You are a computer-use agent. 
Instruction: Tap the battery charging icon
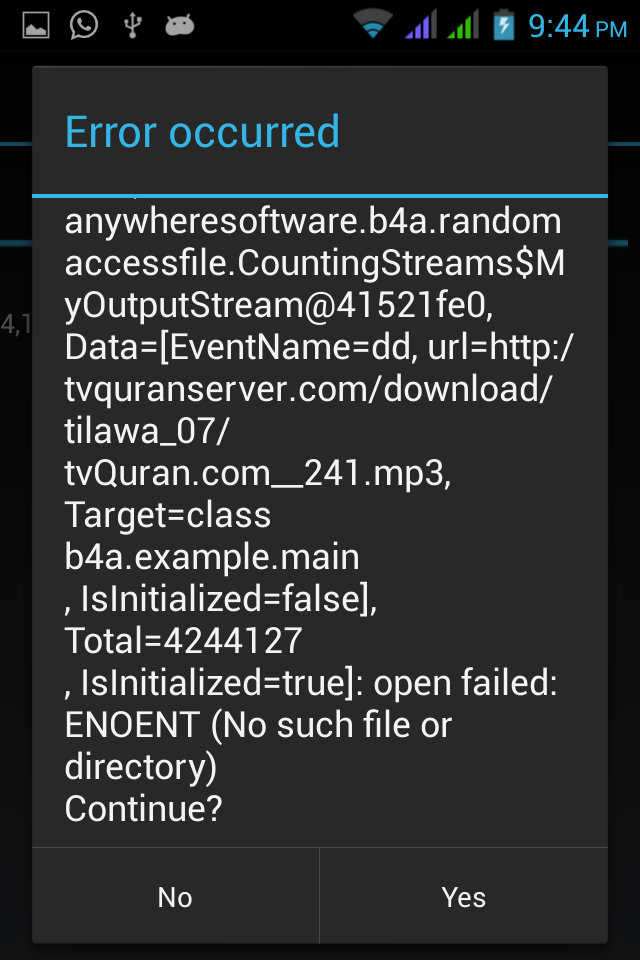(503, 25)
